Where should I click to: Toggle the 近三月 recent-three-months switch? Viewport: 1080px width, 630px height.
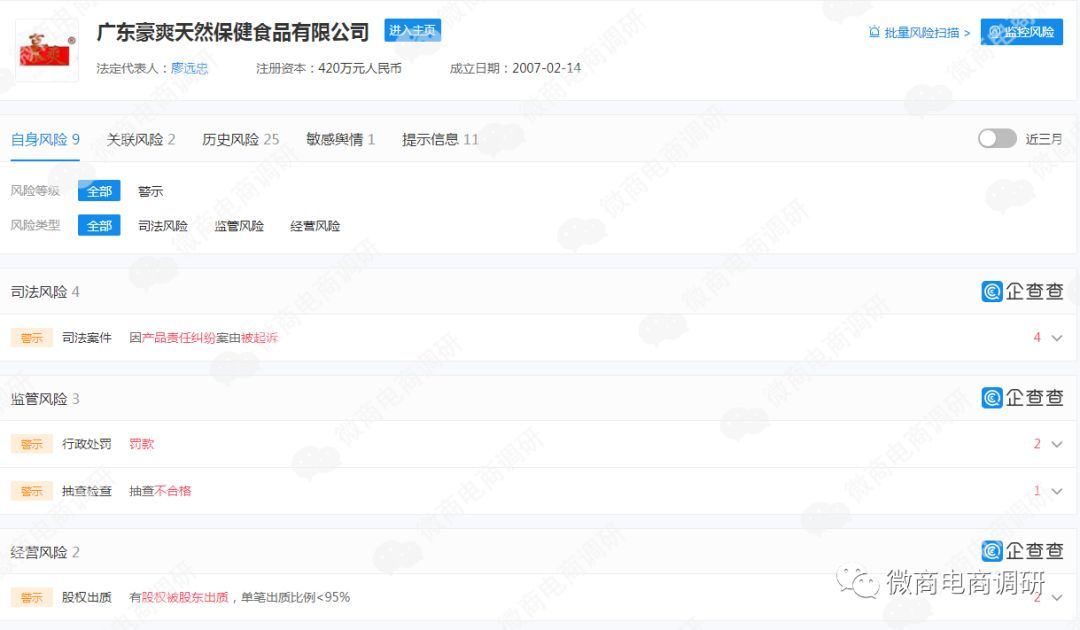coord(997,139)
